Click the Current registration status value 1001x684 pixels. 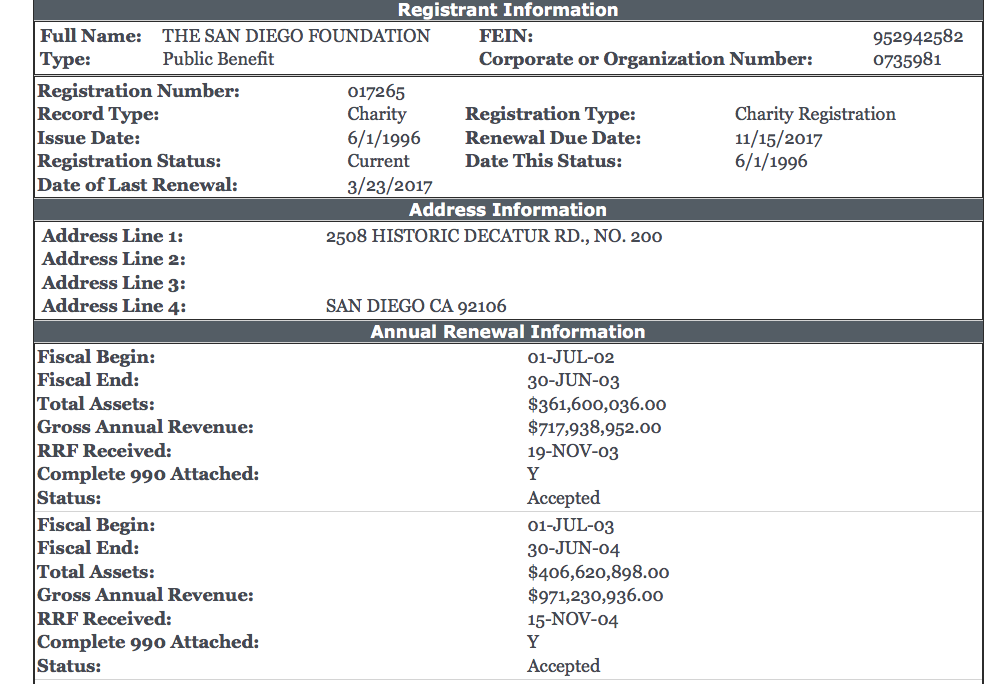tap(378, 161)
